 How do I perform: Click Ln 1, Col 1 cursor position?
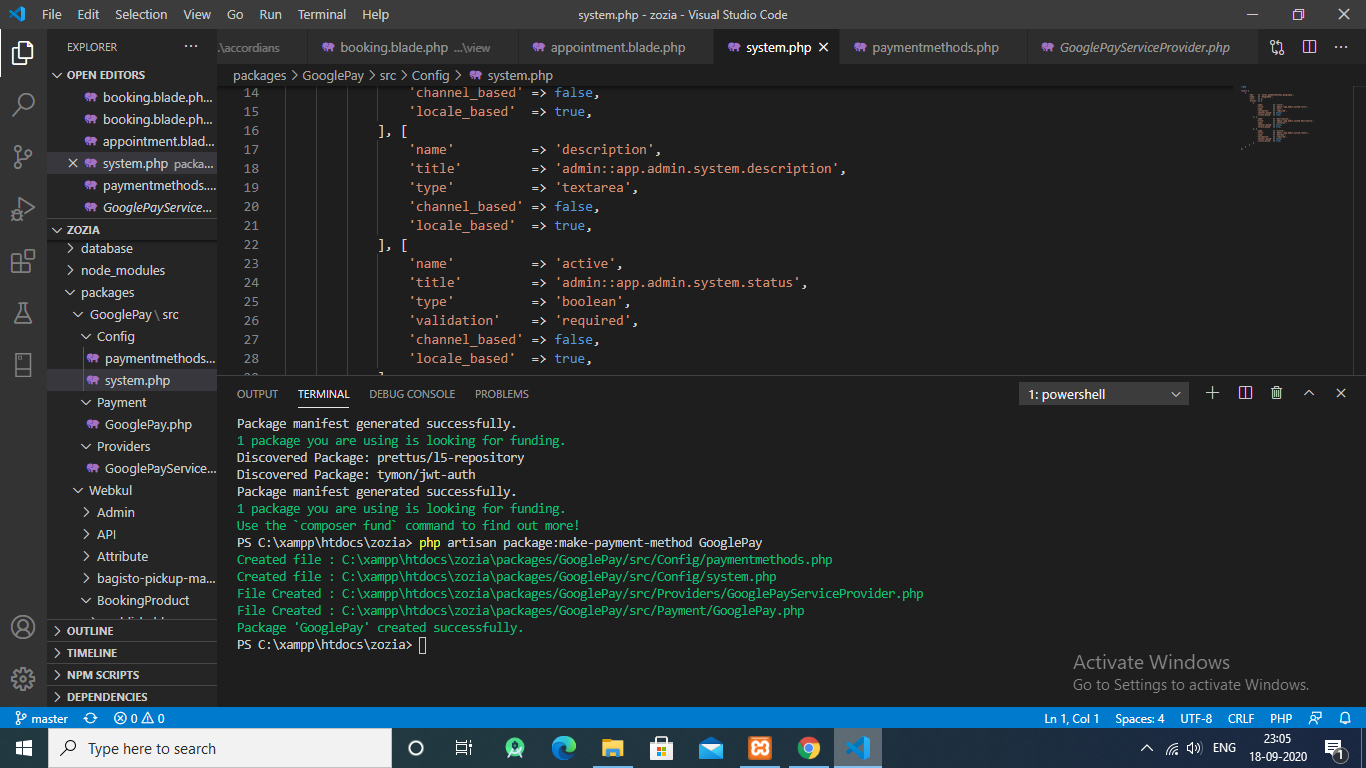click(x=1072, y=718)
